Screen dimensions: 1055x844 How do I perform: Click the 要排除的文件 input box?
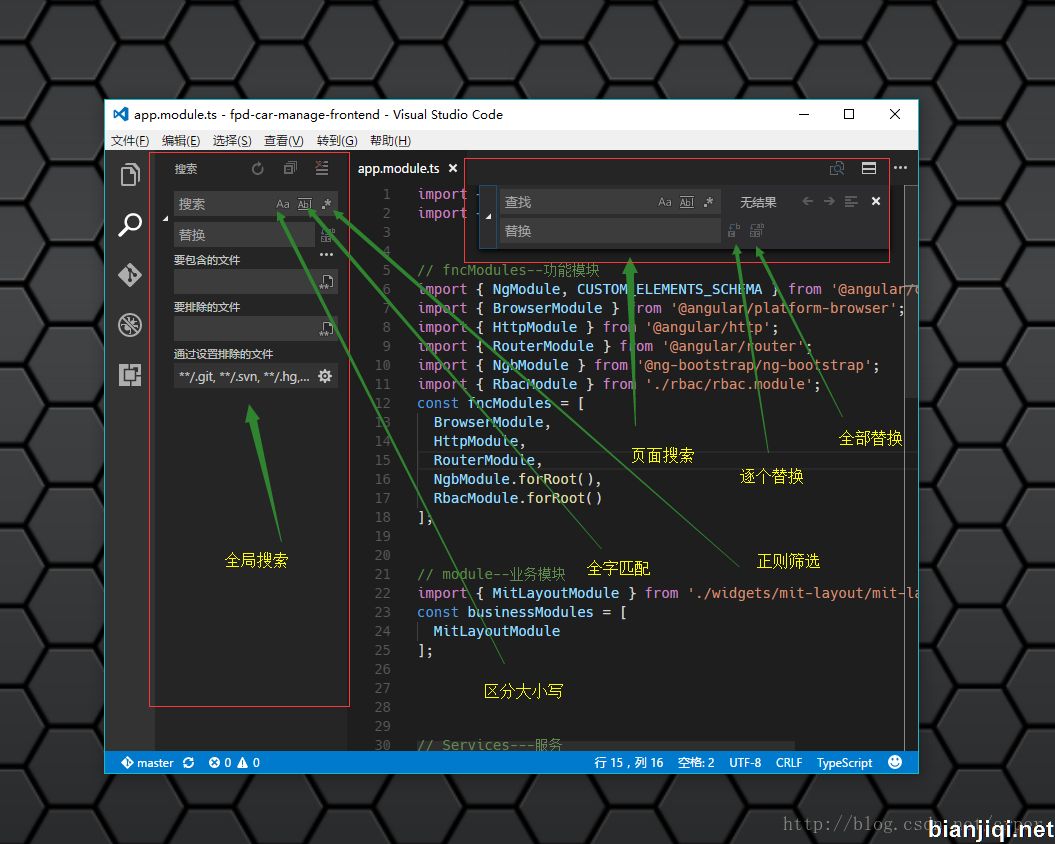click(256, 328)
